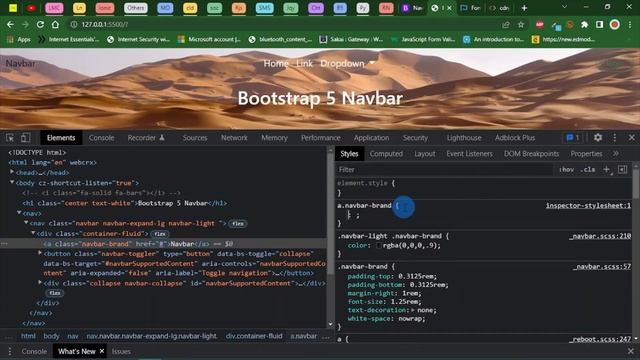Toggle the :hov element state panel
This screenshot has width=640, height=360.
567,169
